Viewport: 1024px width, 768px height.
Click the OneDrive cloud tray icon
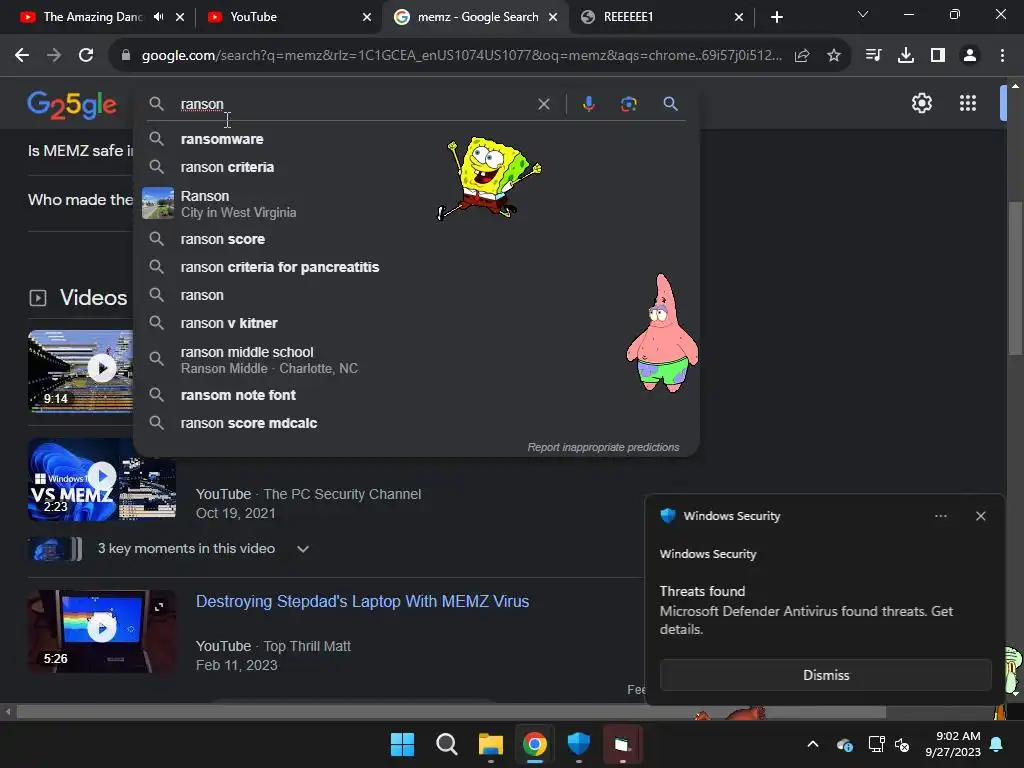point(844,744)
